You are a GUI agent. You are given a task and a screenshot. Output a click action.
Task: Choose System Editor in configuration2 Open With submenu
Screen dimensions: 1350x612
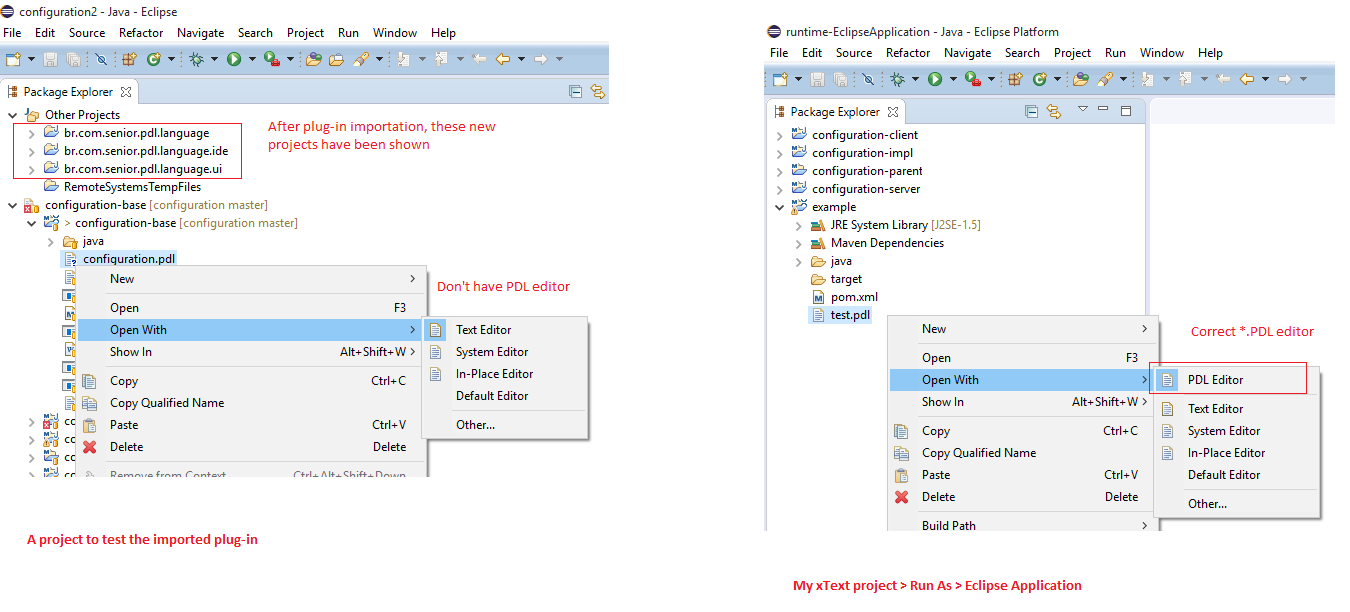pos(504,352)
